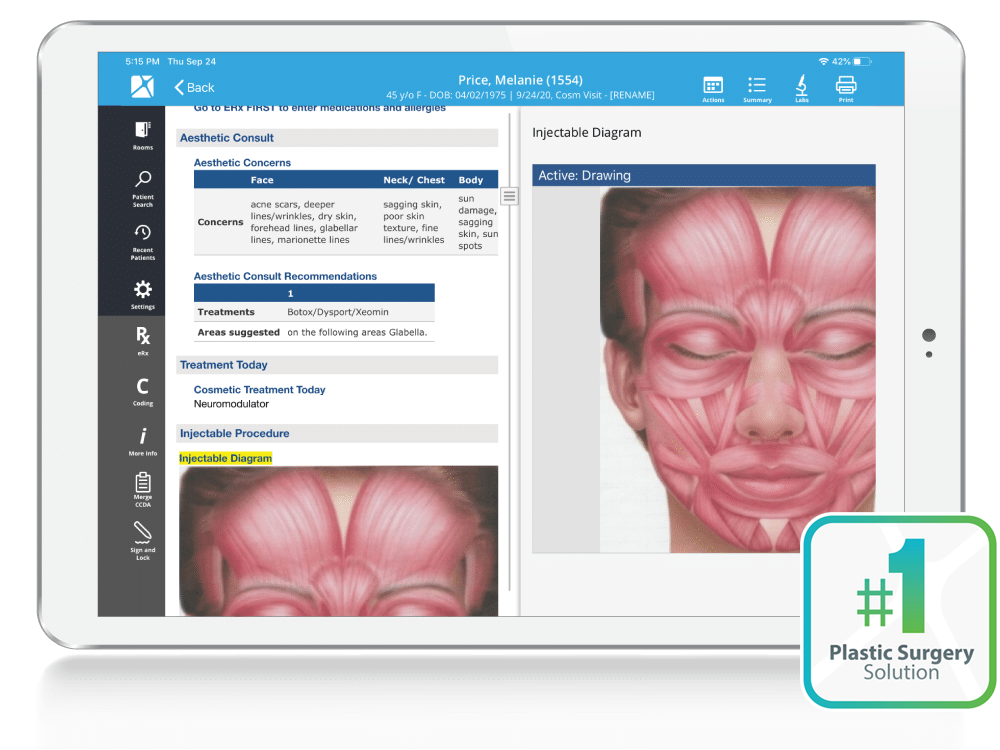Expand the chart note side drawer handle

tap(509, 196)
